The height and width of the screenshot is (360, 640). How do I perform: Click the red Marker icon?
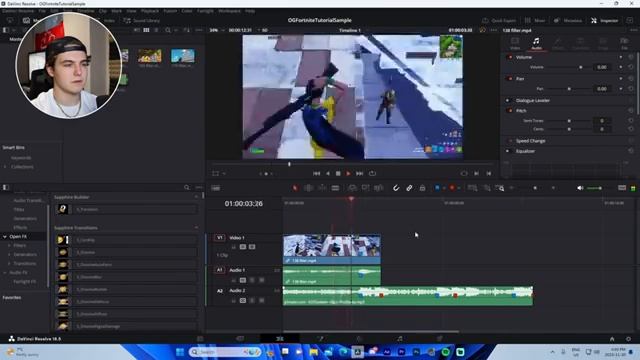click(x=452, y=188)
